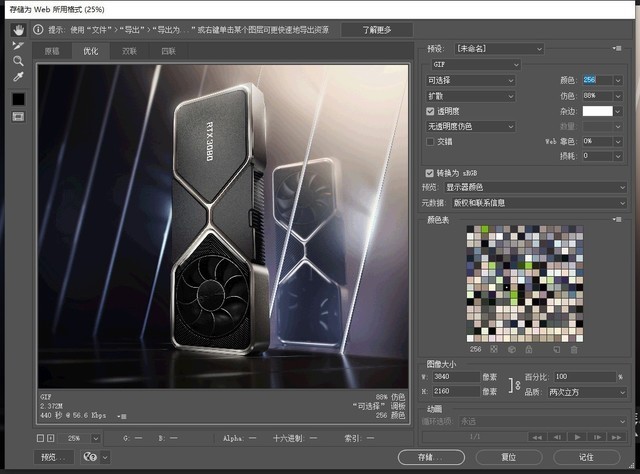Select the Hand tool

(18, 30)
